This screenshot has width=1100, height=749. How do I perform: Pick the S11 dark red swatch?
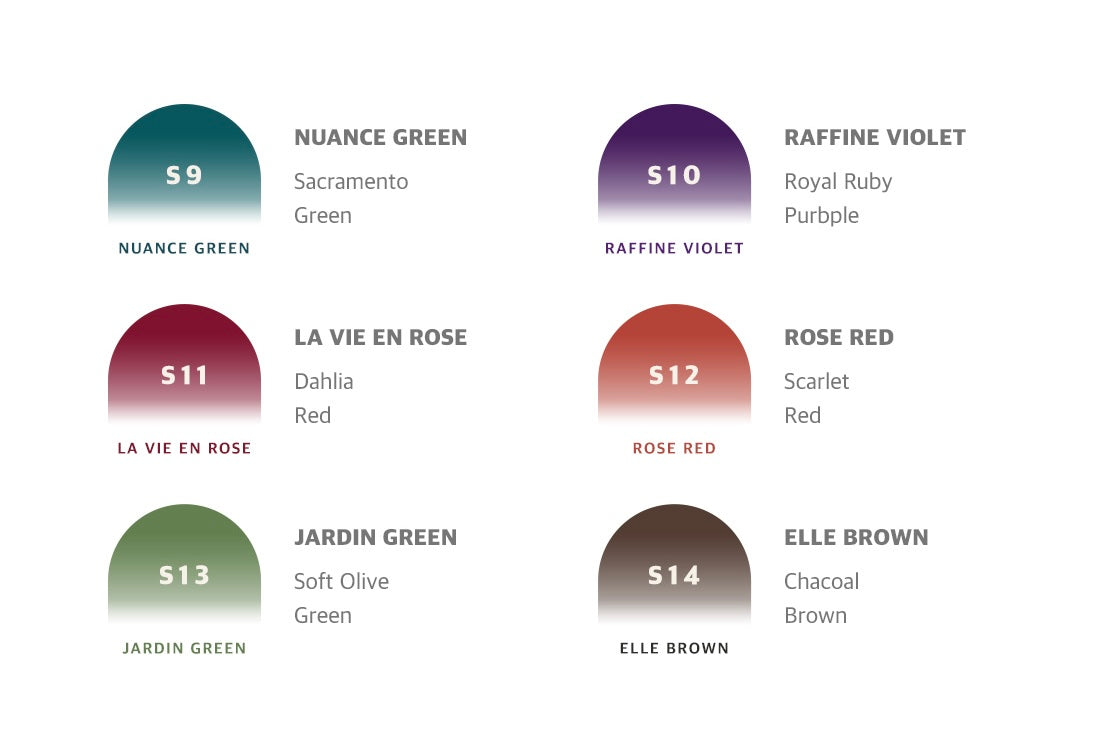[x=184, y=365]
